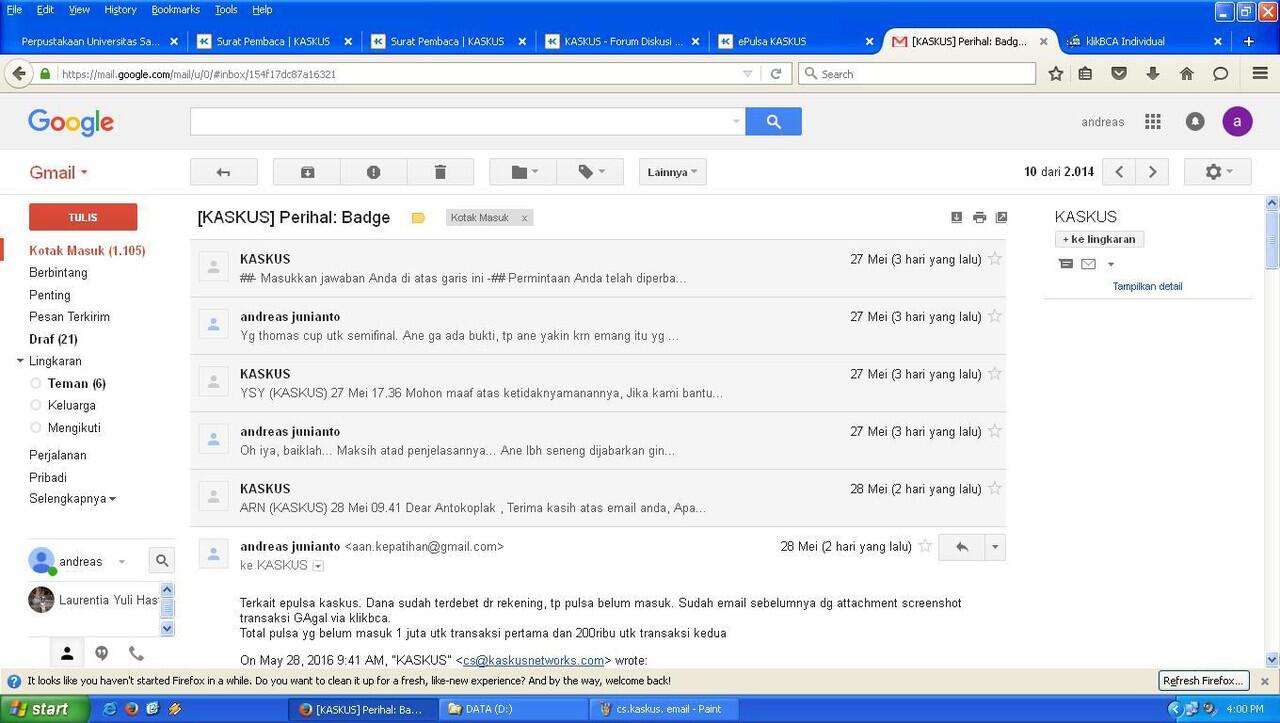This screenshot has height=723, width=1280.
Task: Click the blue Gmail search button
Action: (x=773, y=121)
